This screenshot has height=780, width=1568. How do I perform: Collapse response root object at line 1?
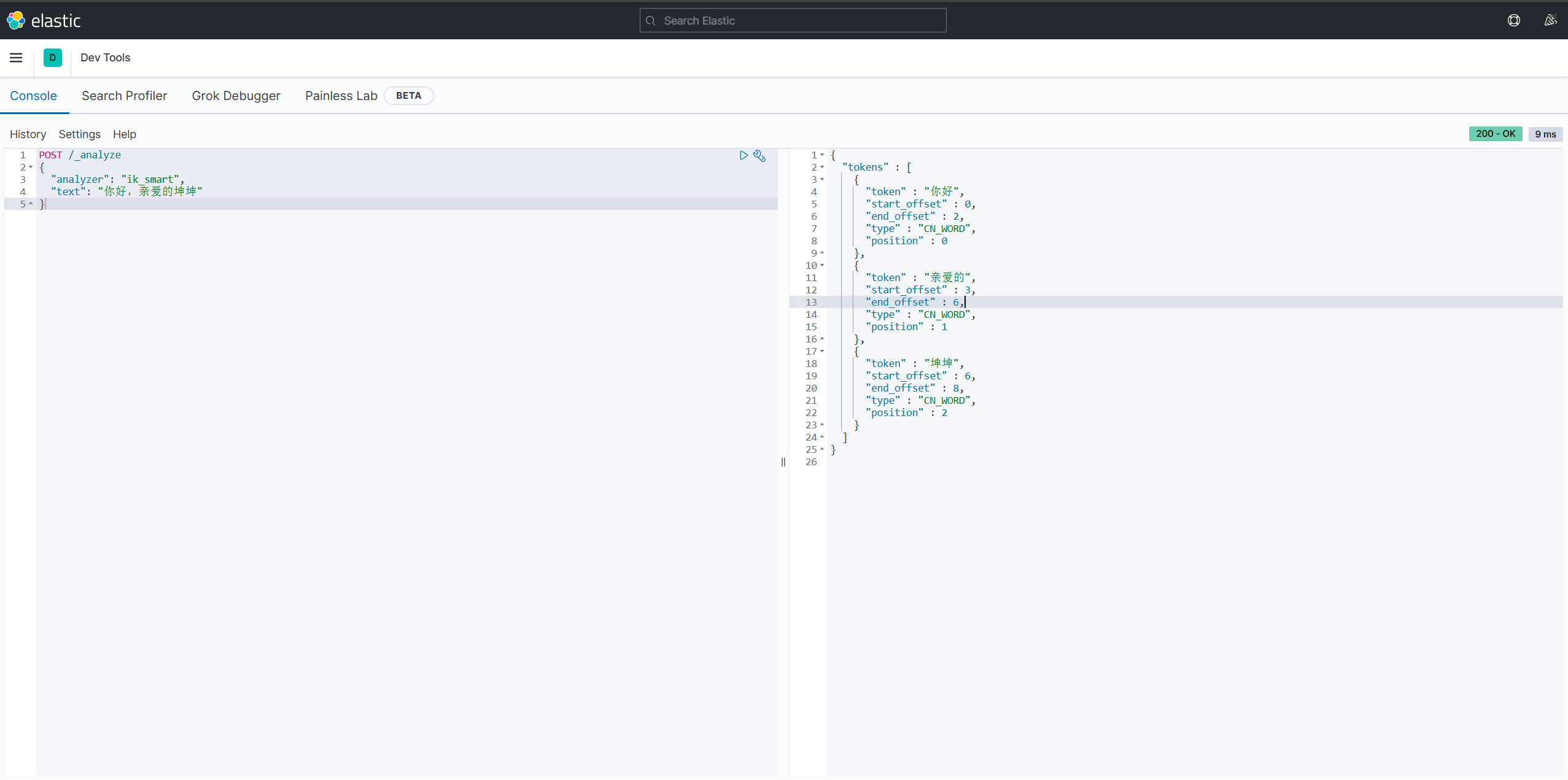click(x=822, y=155)
